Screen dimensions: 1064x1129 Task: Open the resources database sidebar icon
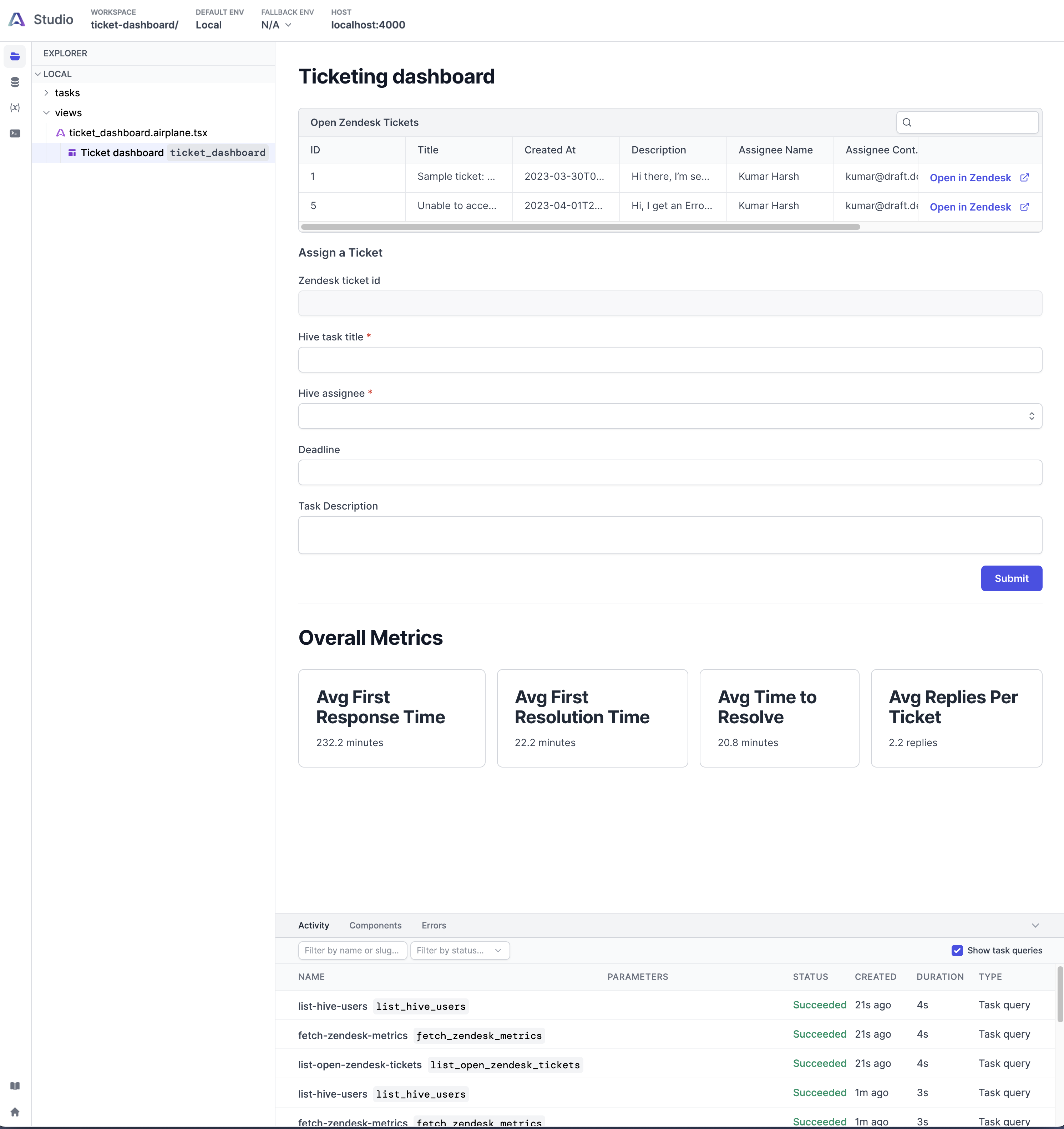click(15, 82)
